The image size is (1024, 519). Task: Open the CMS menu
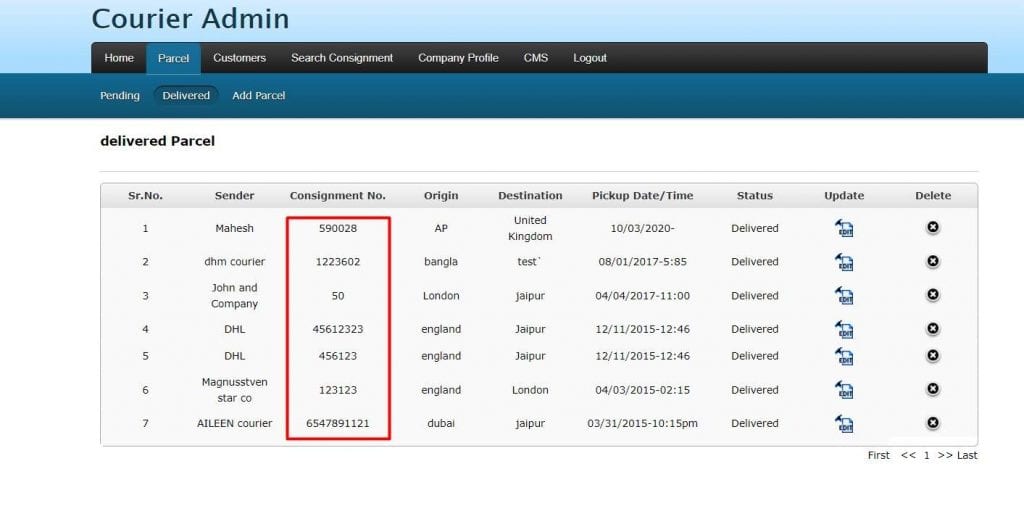[536, 58]
